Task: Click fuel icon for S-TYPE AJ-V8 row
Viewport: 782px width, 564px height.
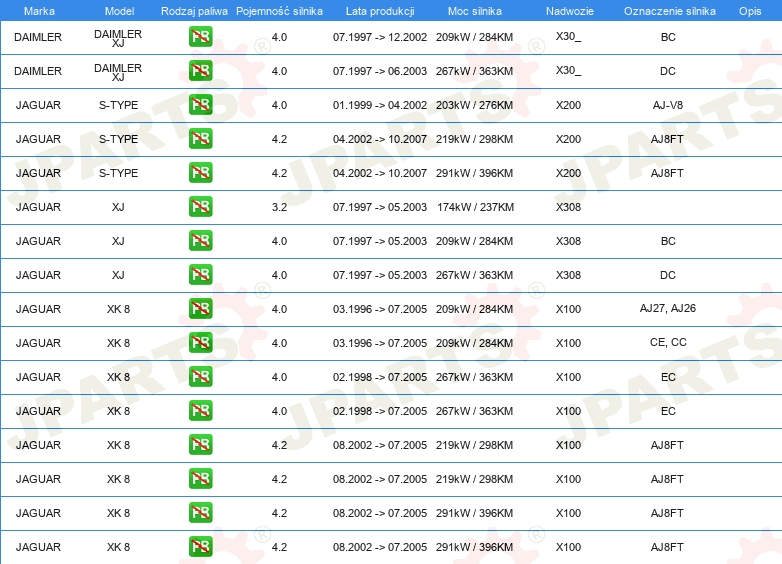Action: coord(200,105)
